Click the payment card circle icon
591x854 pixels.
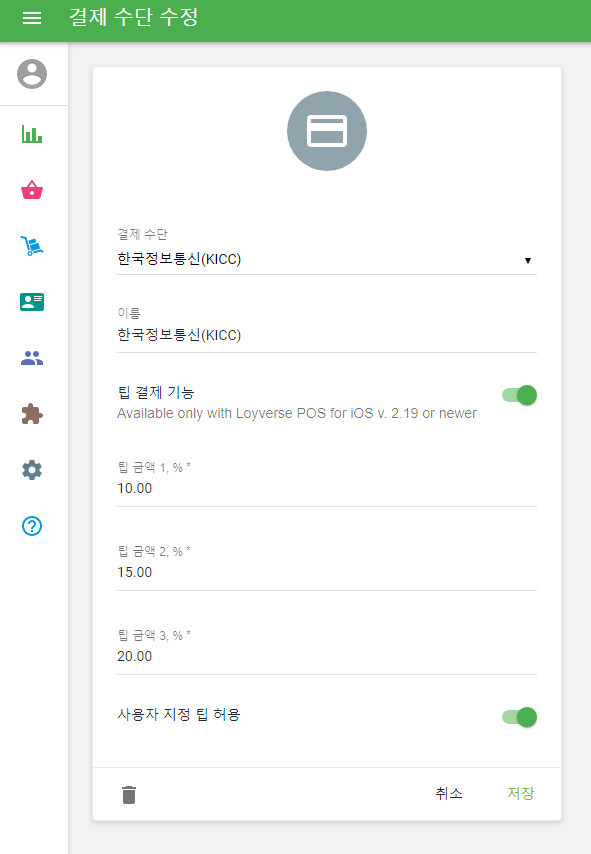coord(327,130)
